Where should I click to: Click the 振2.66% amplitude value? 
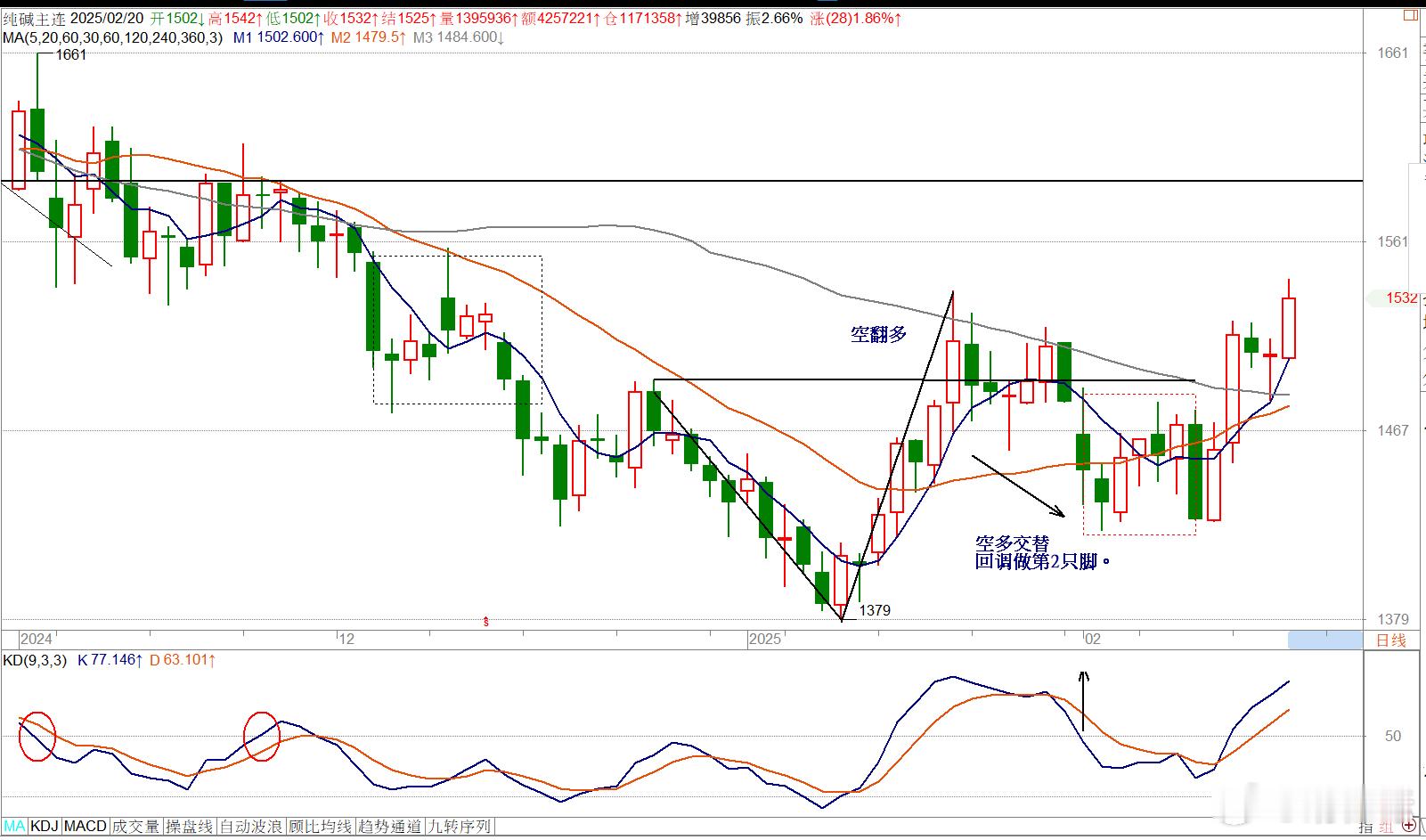pyautogui.click(x=774, y=18)
